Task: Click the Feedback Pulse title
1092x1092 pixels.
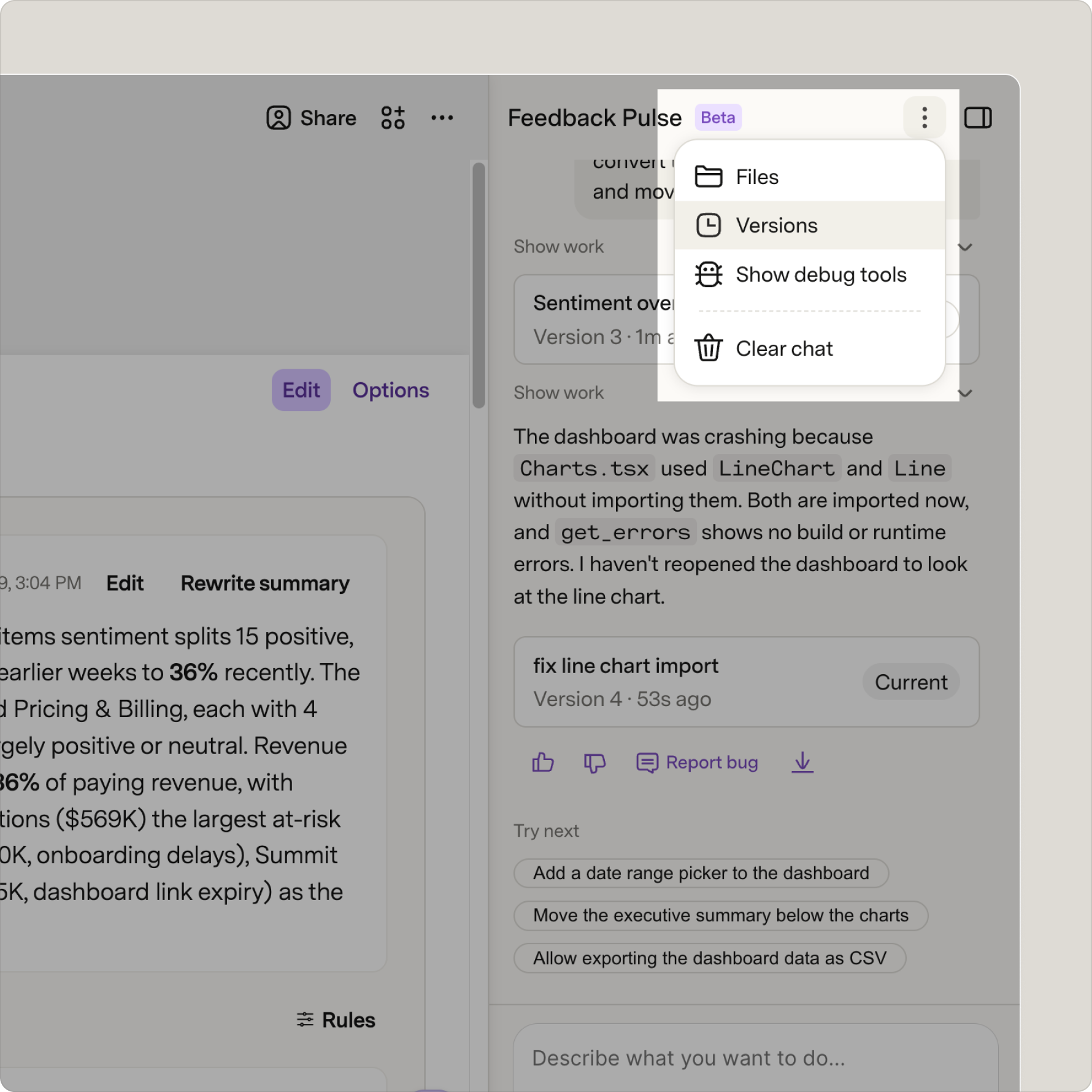Action: click(594, 117)
